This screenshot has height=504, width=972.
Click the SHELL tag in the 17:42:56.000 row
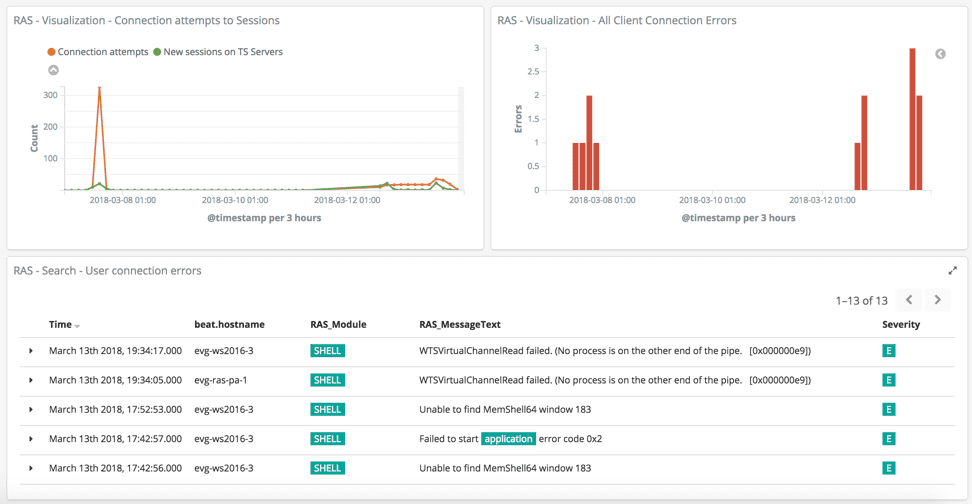click(x=327, y=468)
